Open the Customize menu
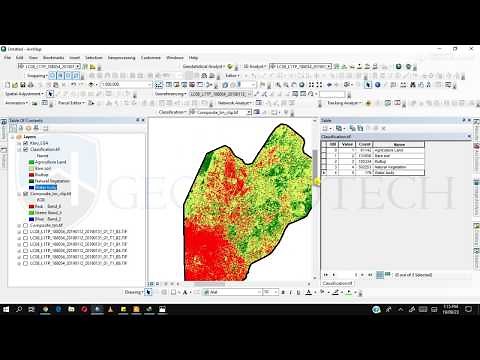 [151, 58]
